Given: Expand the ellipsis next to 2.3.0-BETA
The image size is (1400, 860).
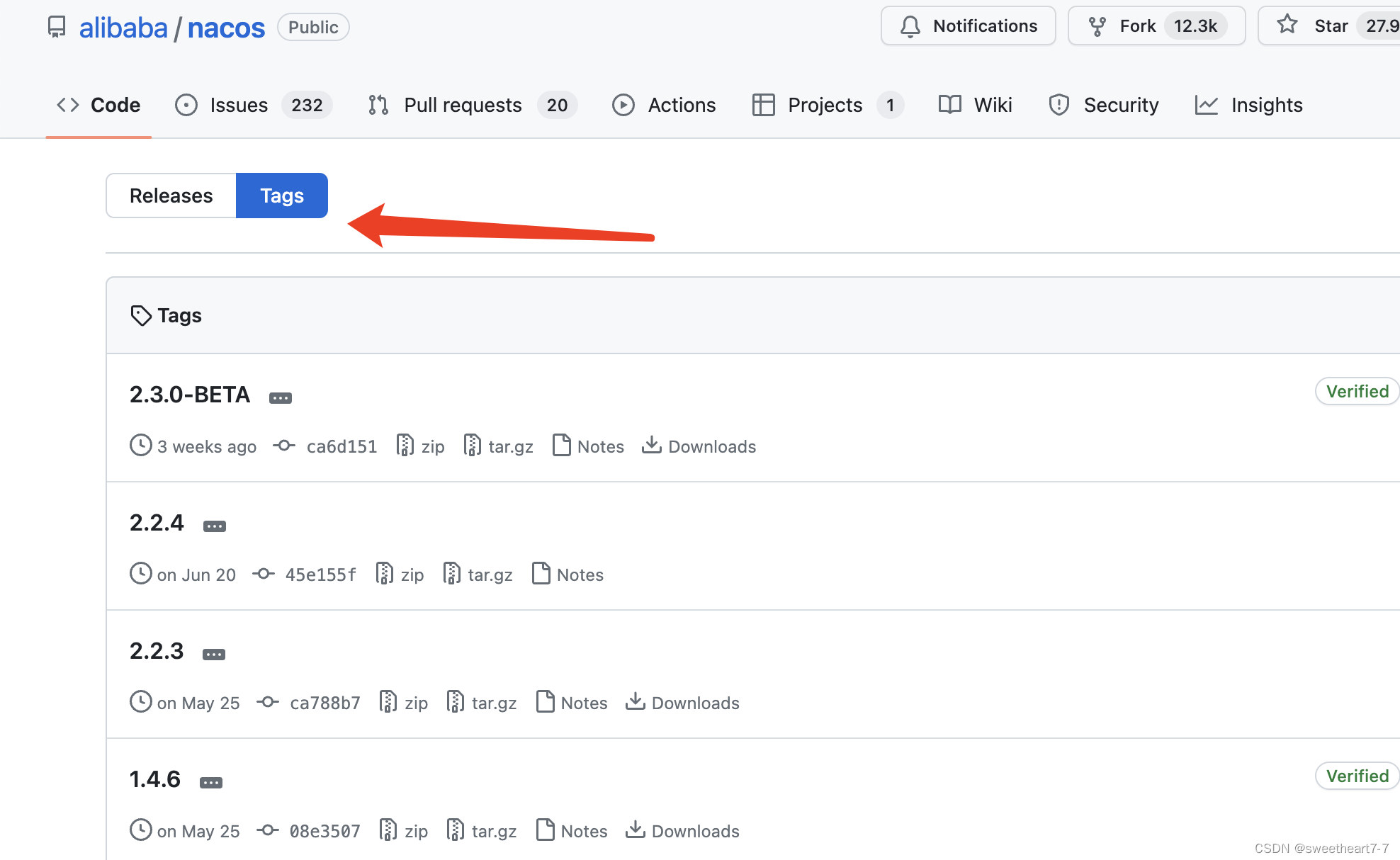Looking at the screenshot, I should [281, 398].
